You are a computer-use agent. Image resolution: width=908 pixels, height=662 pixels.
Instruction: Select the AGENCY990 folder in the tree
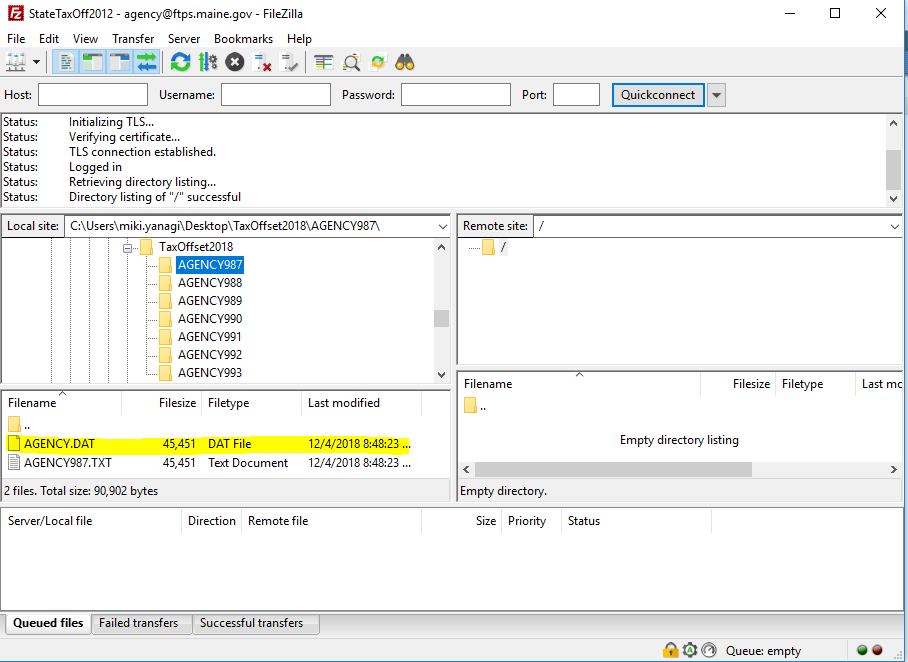[210, 319]
